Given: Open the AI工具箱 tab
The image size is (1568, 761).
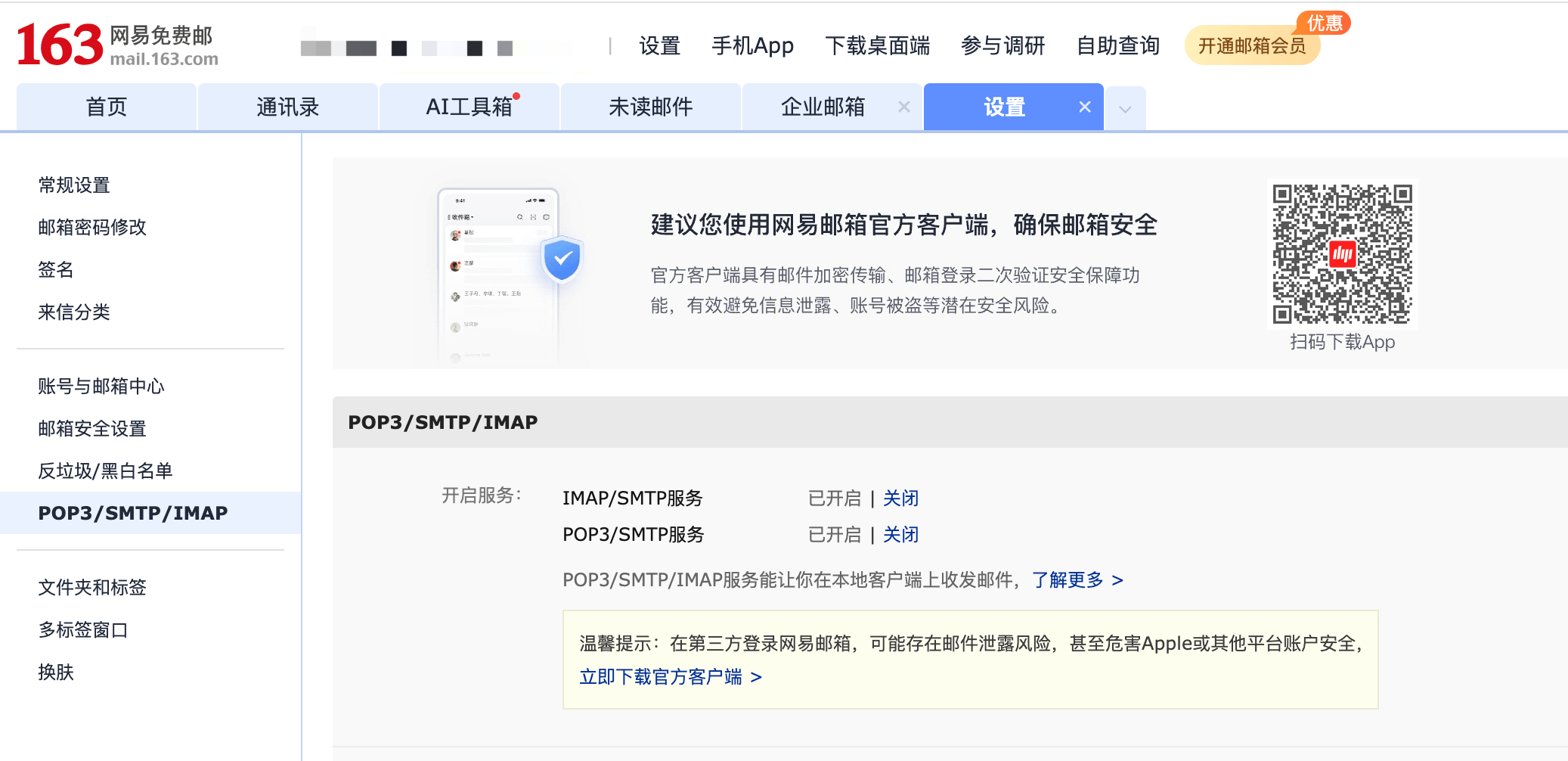Looking at the screenshot, I should pyautogui.click(x=469, y=107).
